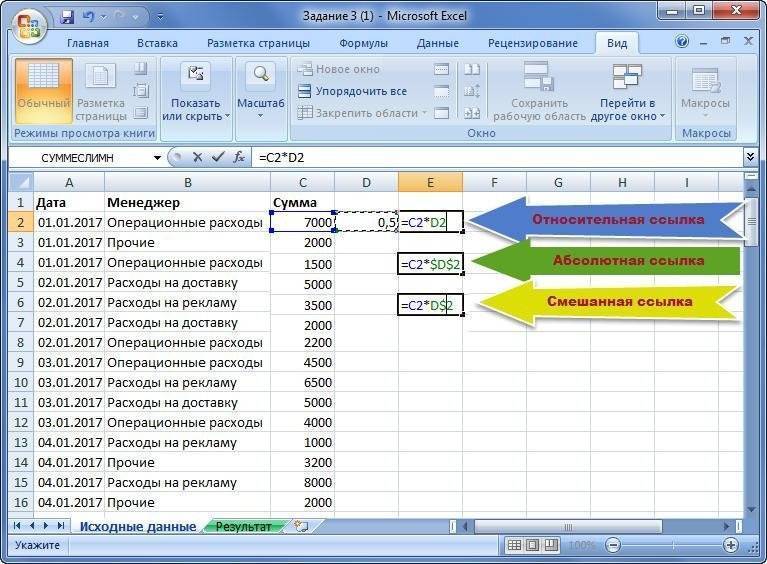Click the Save icon in Quick Access toolbar
The image size is (767, 564).
pos(67,17)
